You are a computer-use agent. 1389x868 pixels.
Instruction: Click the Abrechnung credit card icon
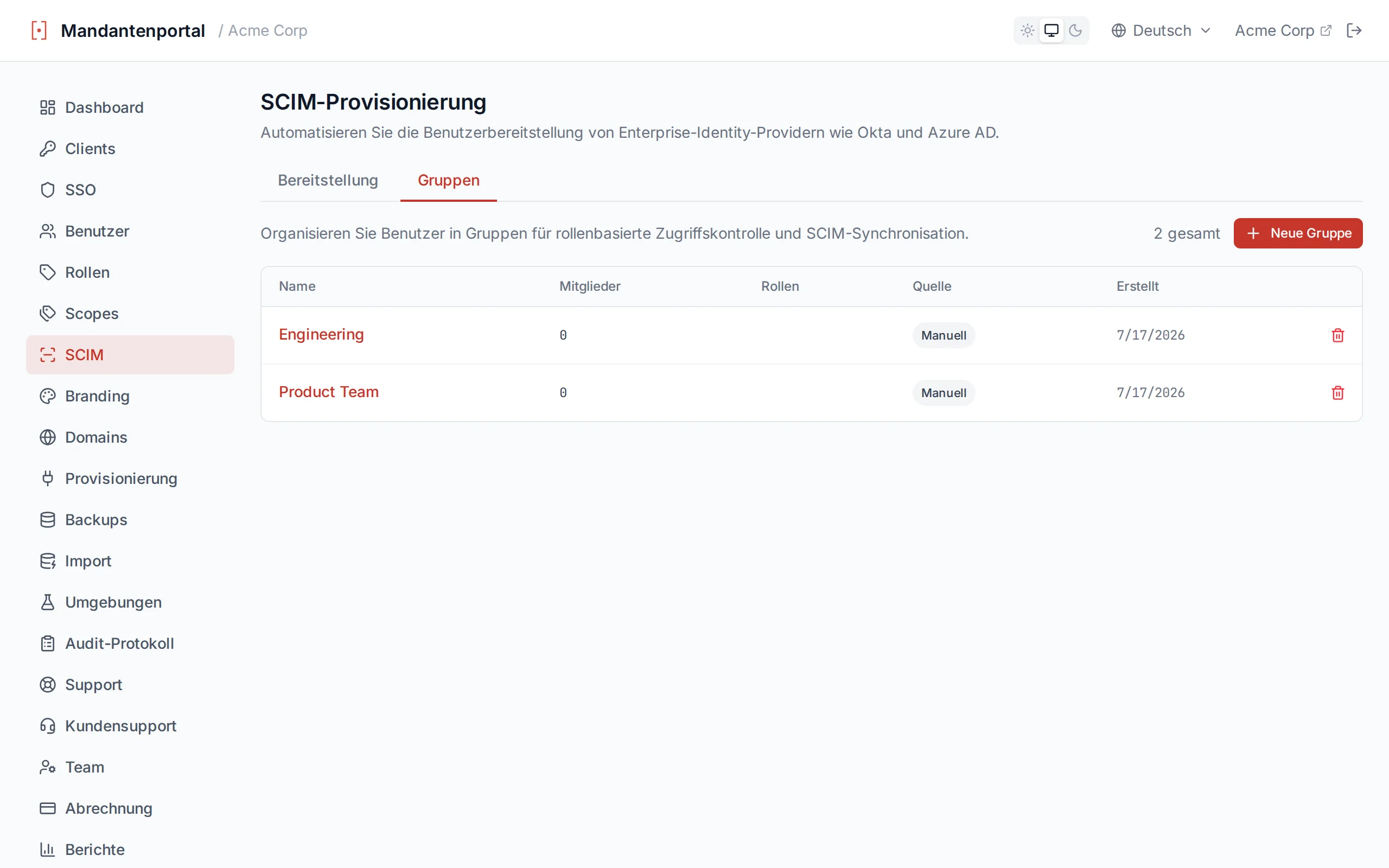click(x=48, y=808)
